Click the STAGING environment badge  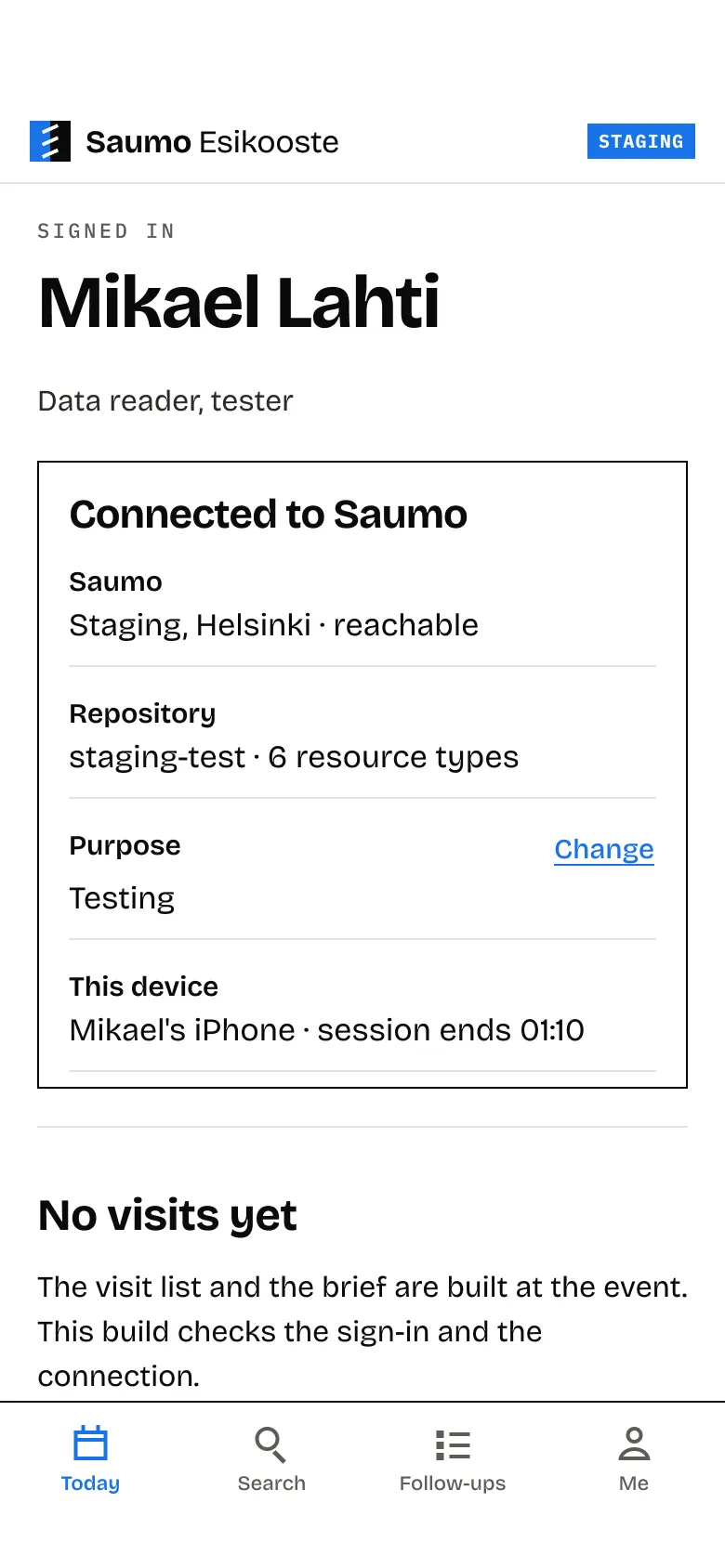tap(641, 141)
